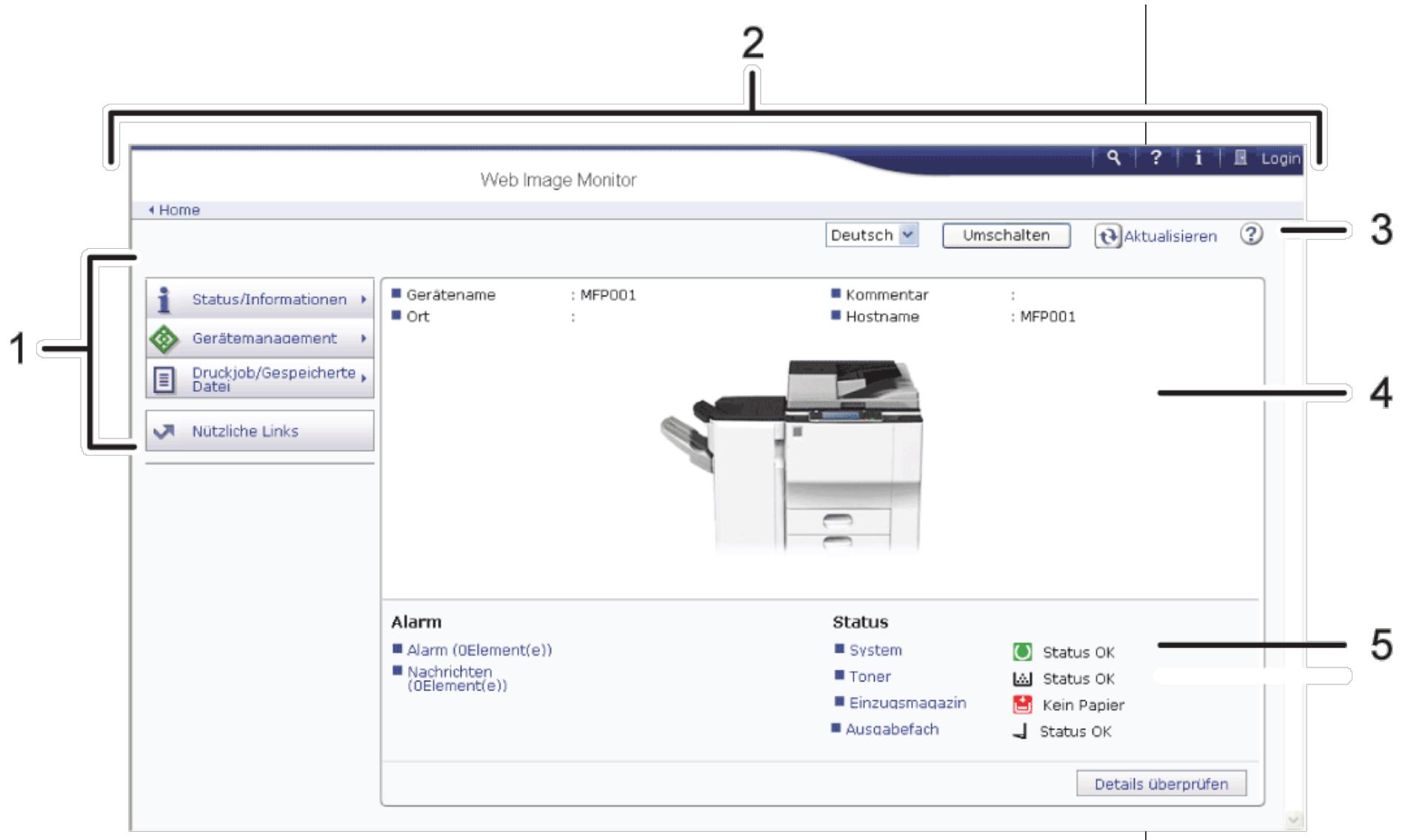Click the Umschalten button
This screenshot has height=840, width=1408.
[x=1006, y=236]
